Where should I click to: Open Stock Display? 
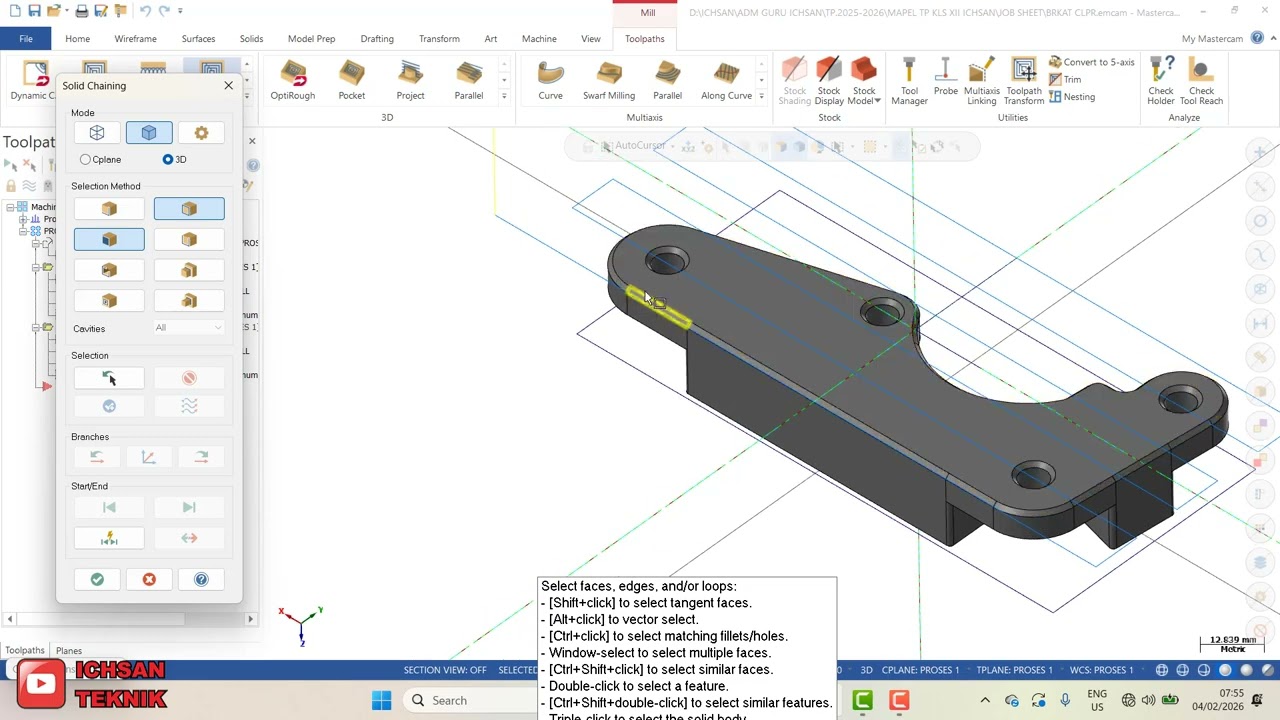pos(829,81)
